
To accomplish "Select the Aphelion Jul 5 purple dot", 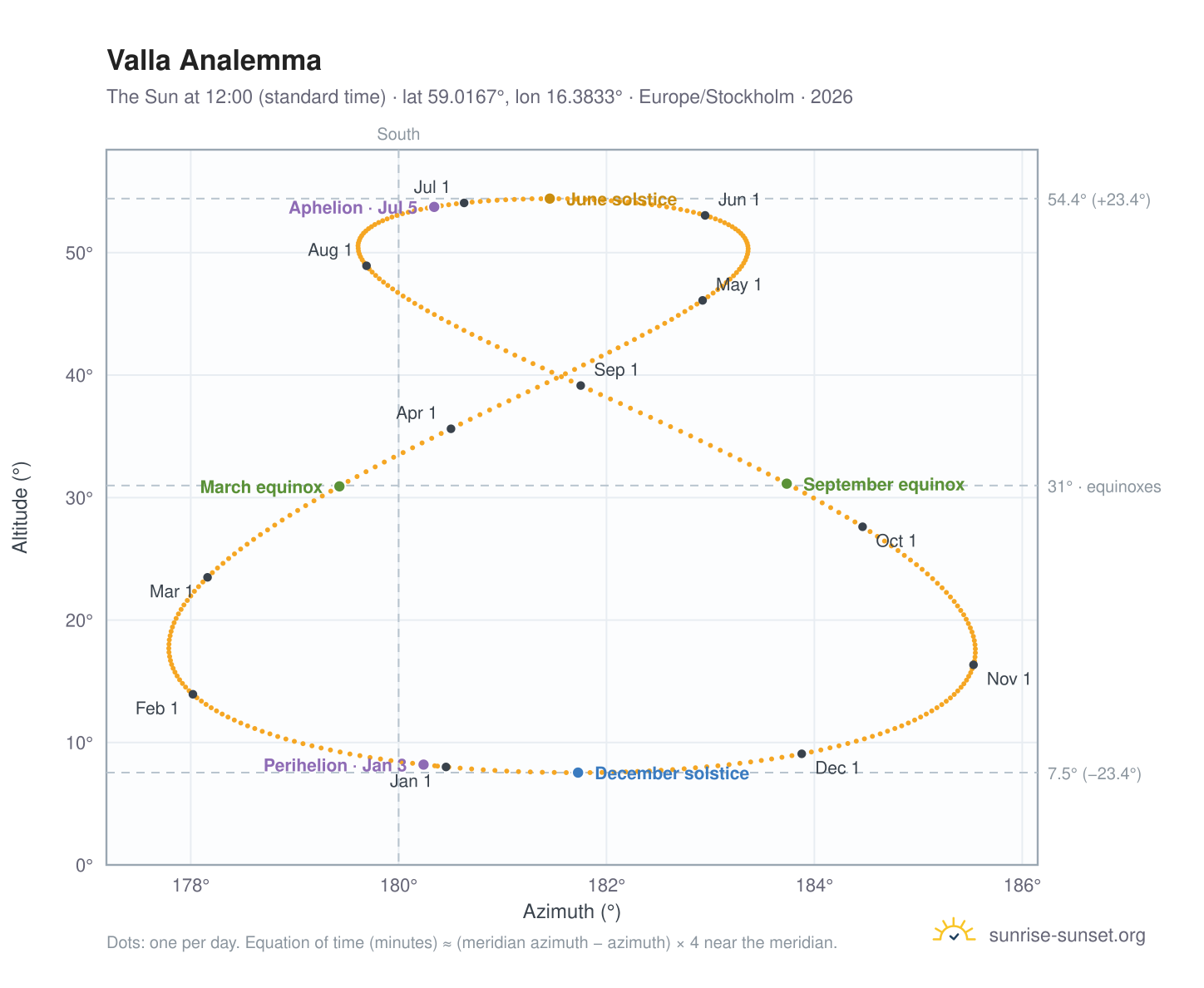I will tap(434, 207).
